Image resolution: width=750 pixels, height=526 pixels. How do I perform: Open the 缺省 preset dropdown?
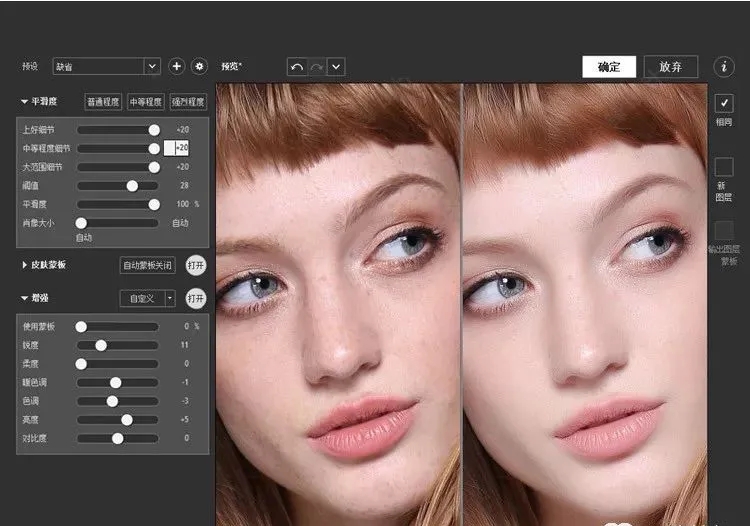pos(106,66)
